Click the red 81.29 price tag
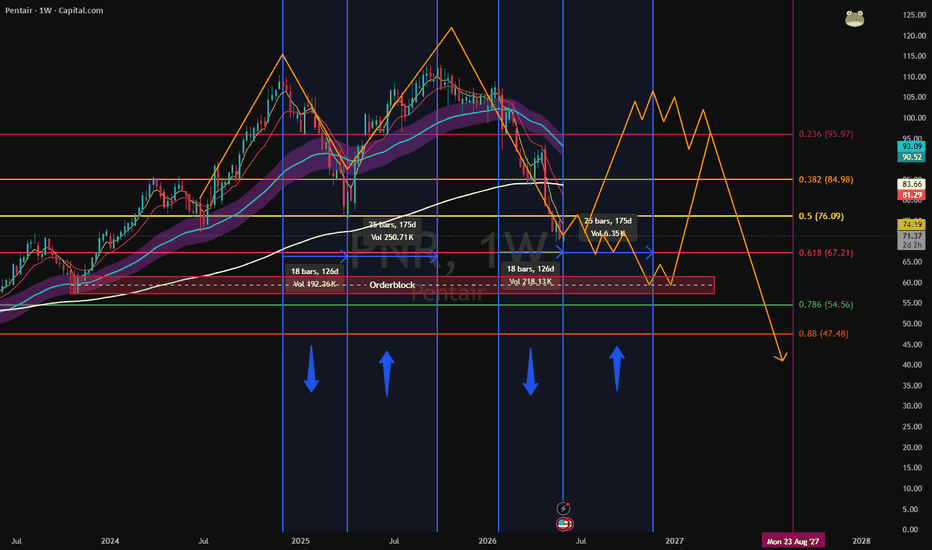 [911, 195]
